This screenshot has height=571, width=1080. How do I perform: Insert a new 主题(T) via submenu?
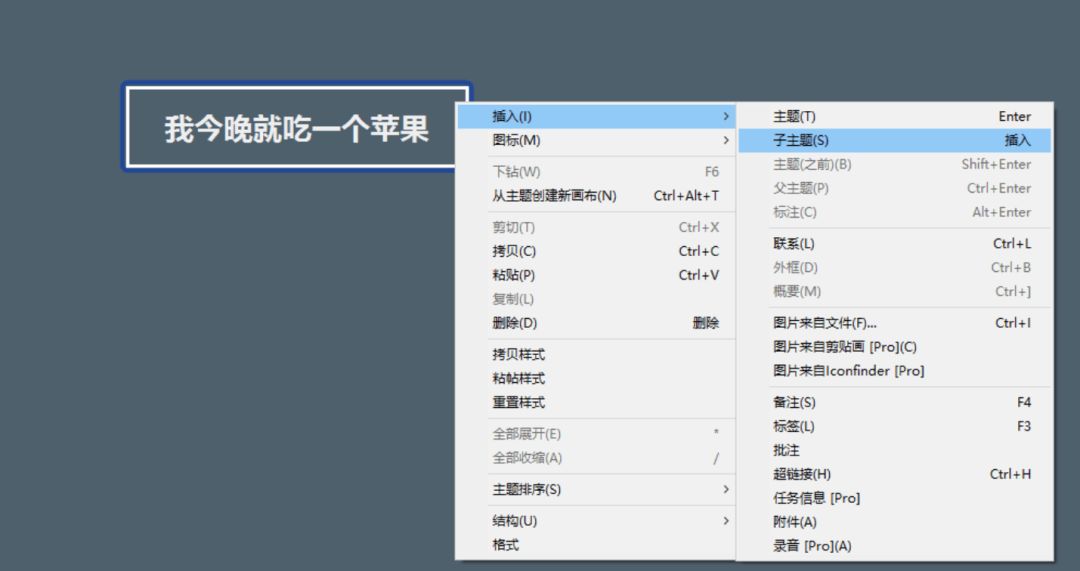[x=895, y=116]
